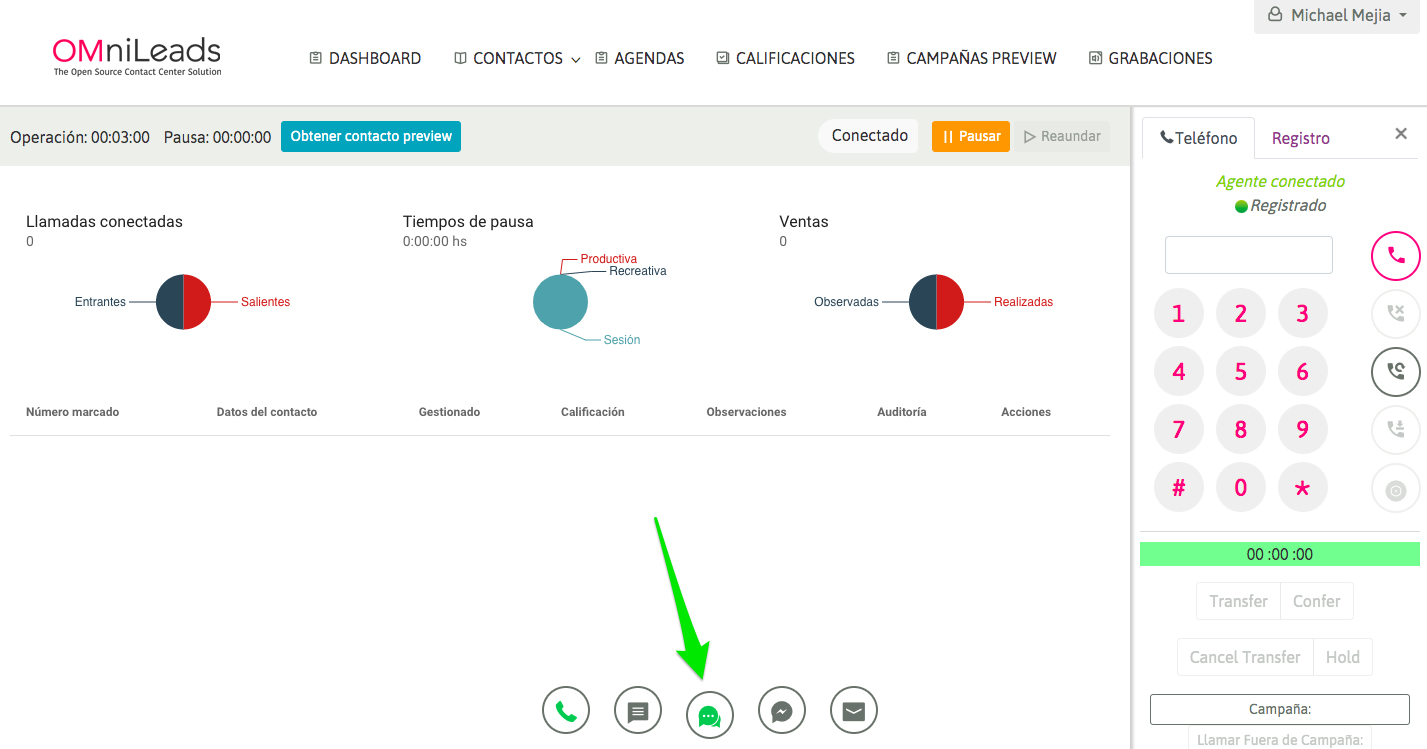Switch to the Registro tab
The height and width of the screenshot is (749, 1427).
[1300, 139]
